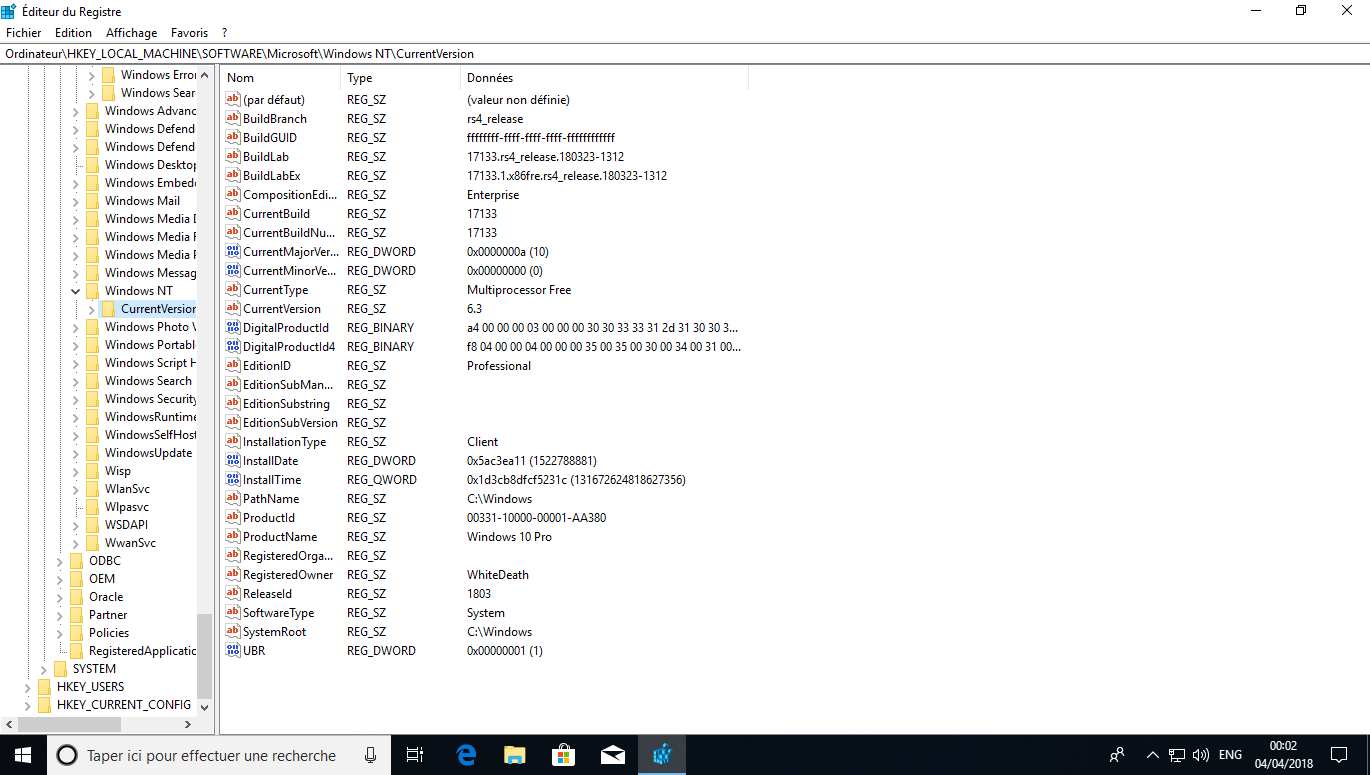Expand the SYSTEM tree node

[x=43, y=669]
